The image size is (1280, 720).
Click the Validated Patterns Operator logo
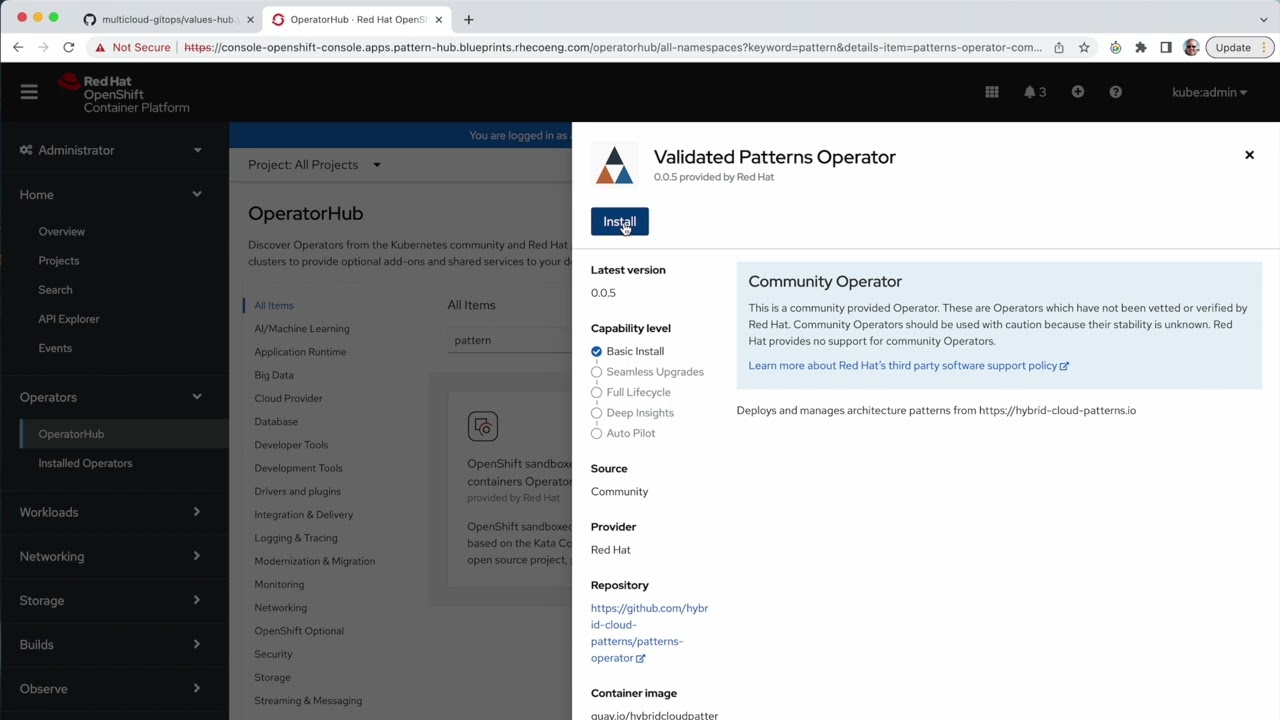click(x=614, y=165)
